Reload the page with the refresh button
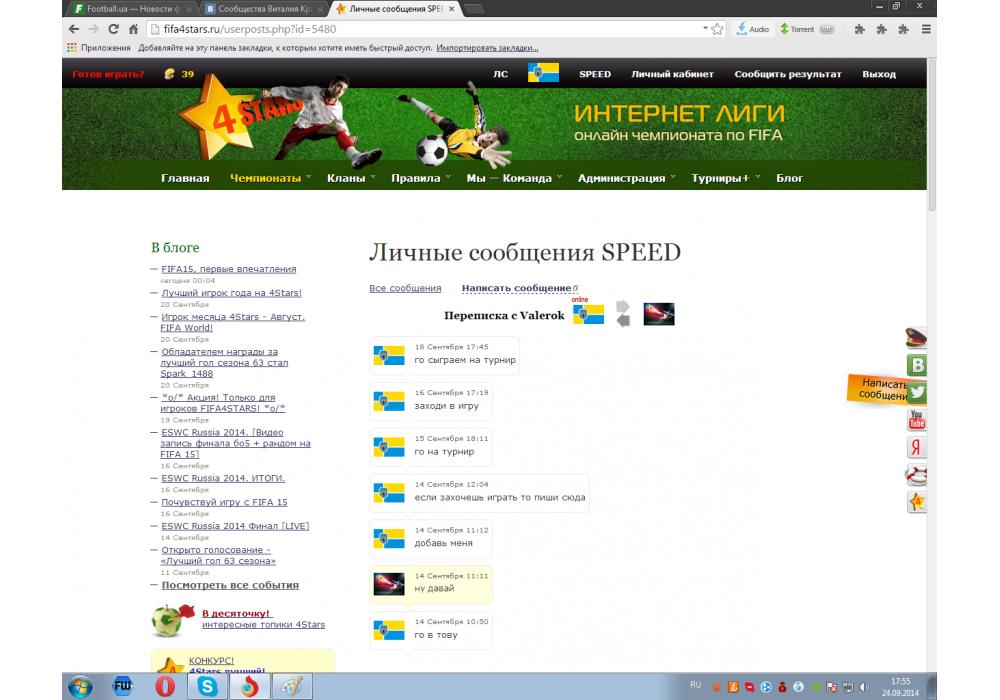This screenshot has height=700, width=1000. tap(113, 29)
